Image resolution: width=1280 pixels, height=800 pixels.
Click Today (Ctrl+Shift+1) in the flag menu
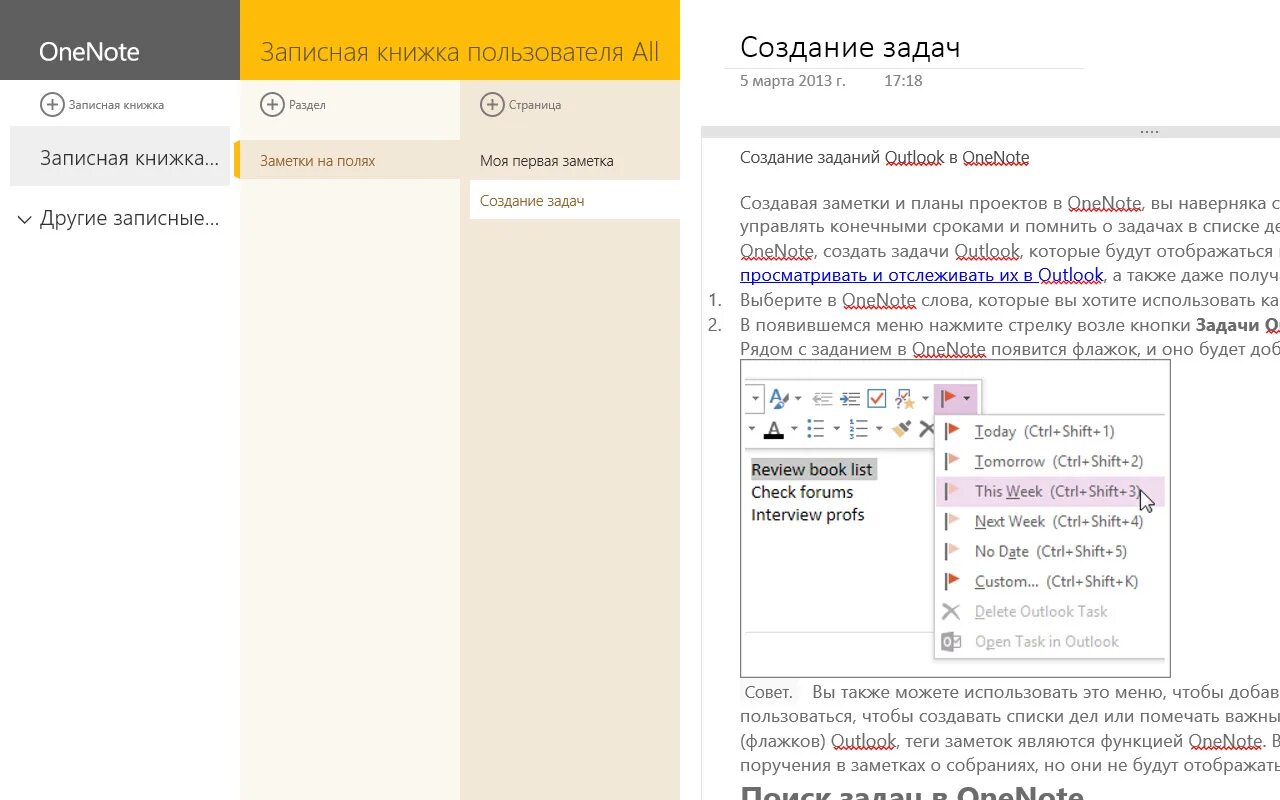(1050, 431)
